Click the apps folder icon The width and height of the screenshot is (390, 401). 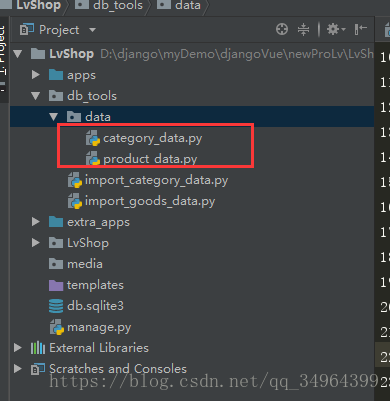click(x=56, y=75)
